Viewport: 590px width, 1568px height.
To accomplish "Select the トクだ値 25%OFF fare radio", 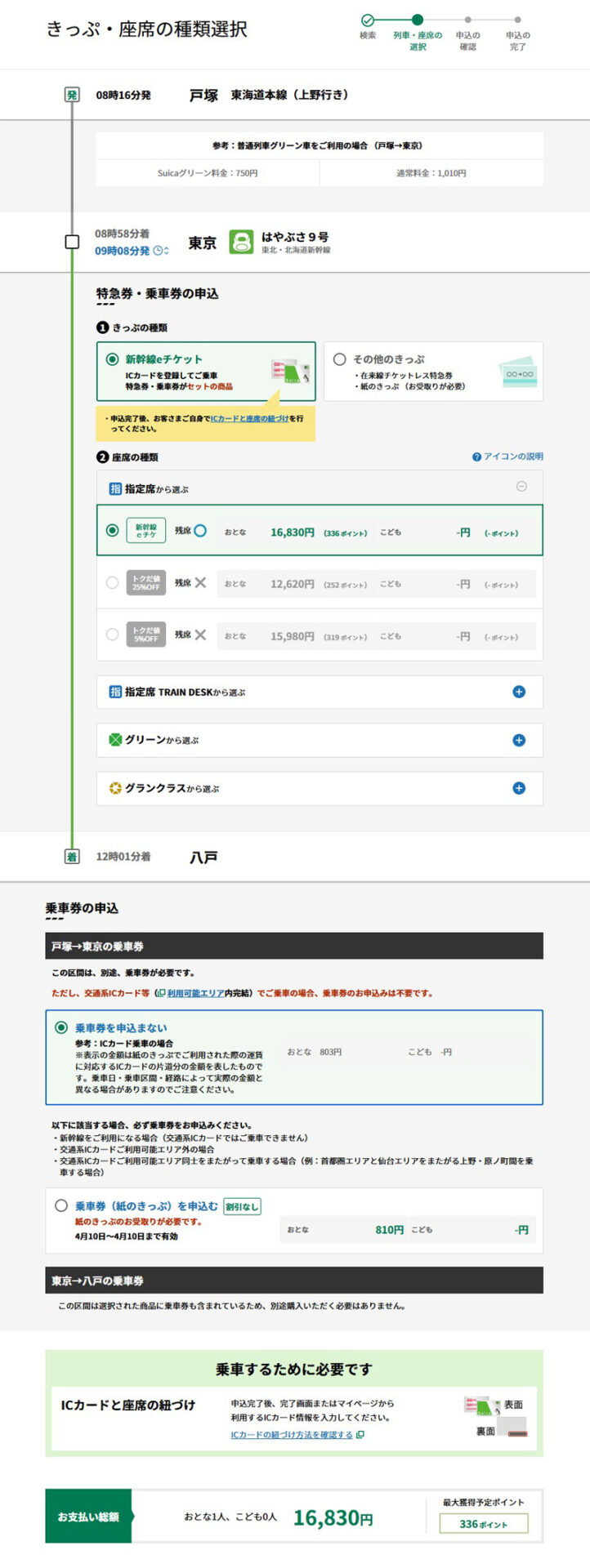I will (x=113, y=583).
